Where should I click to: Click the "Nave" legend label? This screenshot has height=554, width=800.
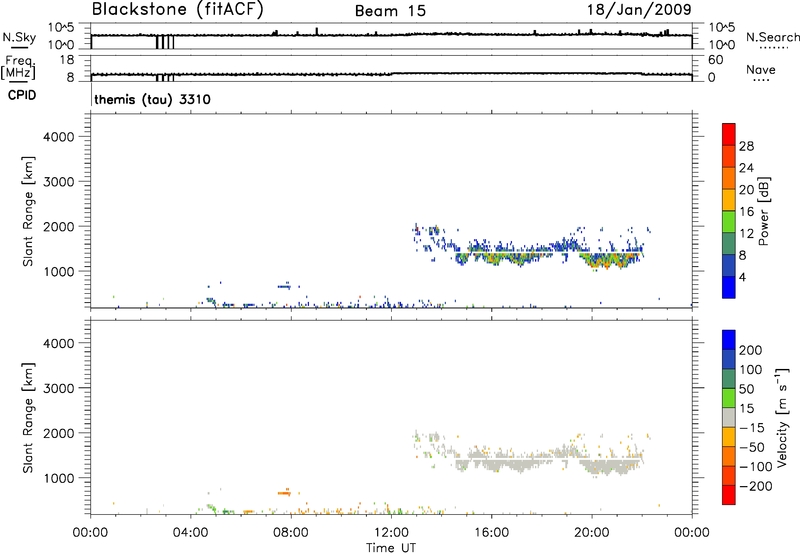(x=761, y=69)
